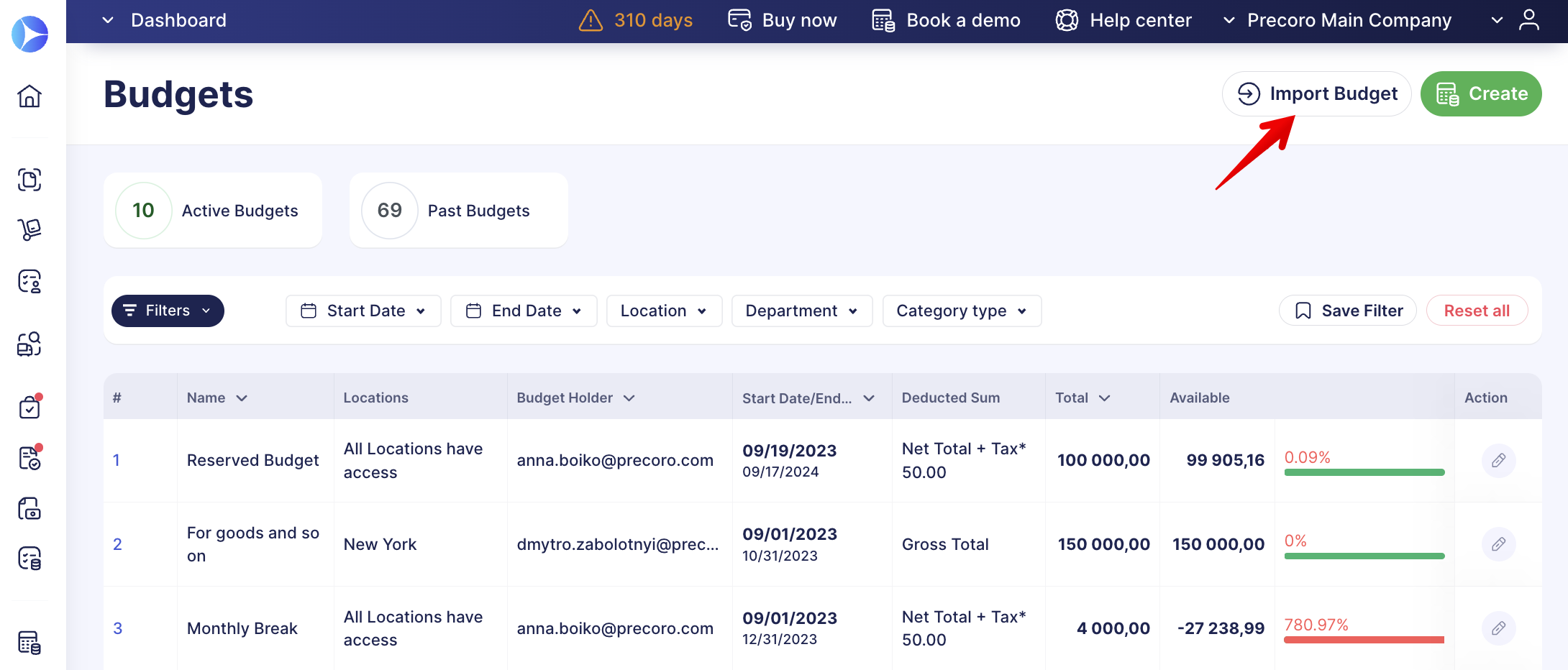Edit the Reserved Budget row pencil icon
Screen dimensions: 1568x670
[1498, 460]
